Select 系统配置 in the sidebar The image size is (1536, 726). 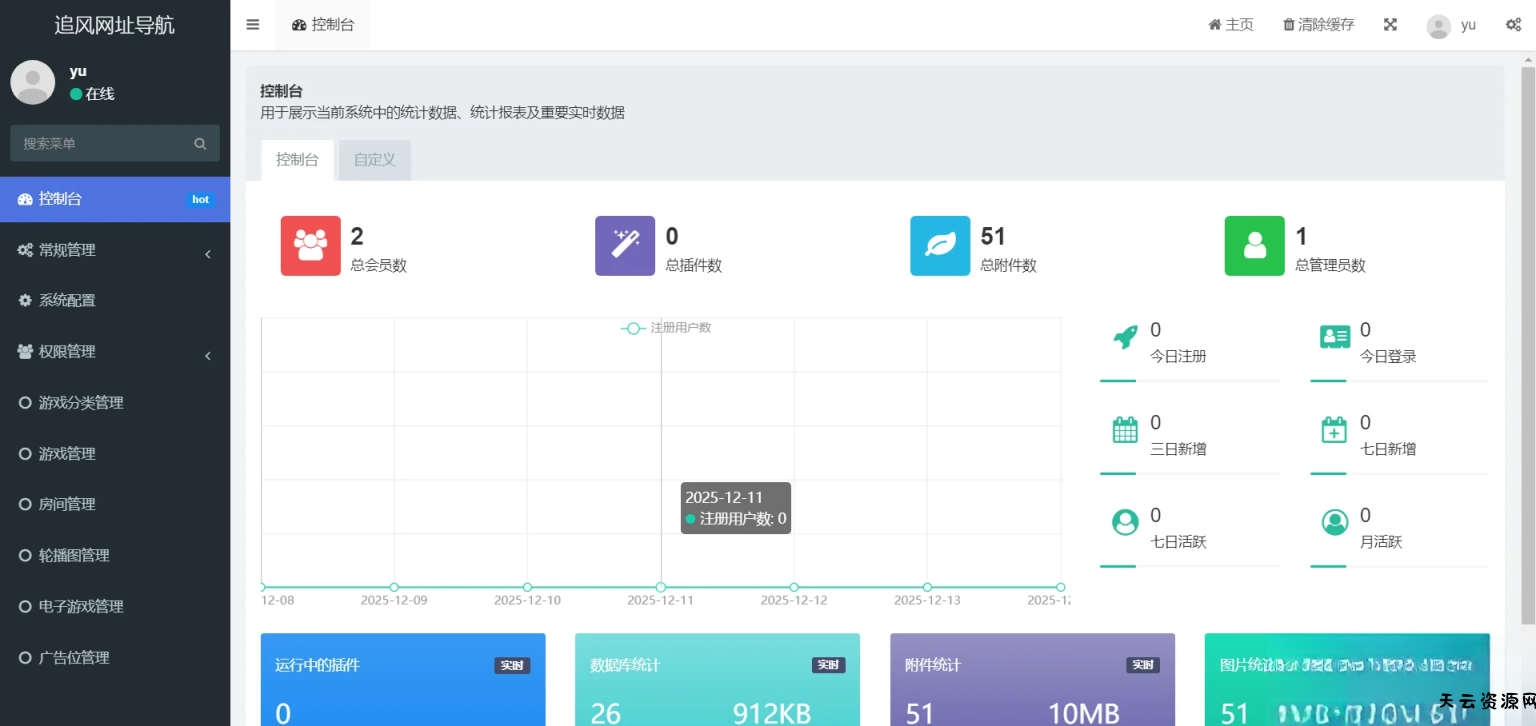coord(67,301)
